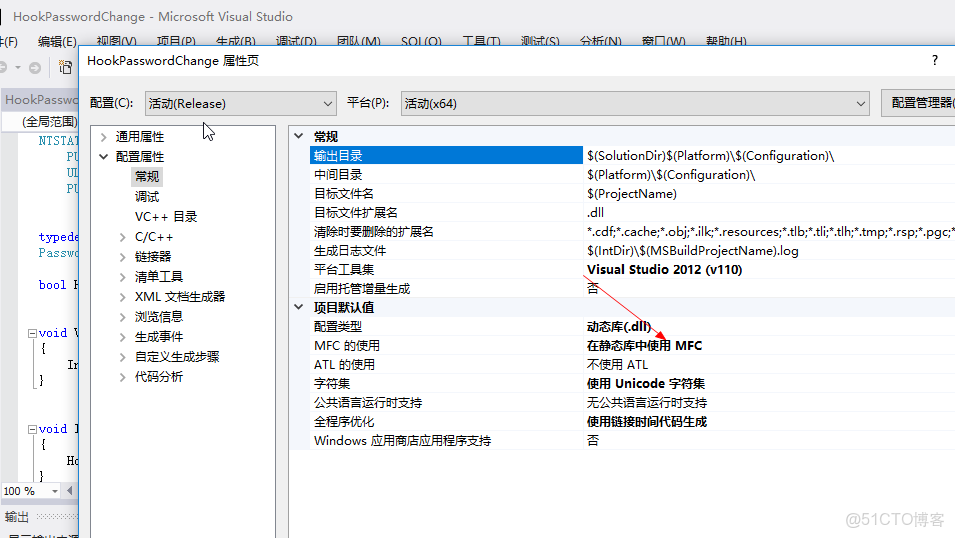This screenshot has width=955, height=538.
Task: Open the 配置管理器 button
Action: 920,103
